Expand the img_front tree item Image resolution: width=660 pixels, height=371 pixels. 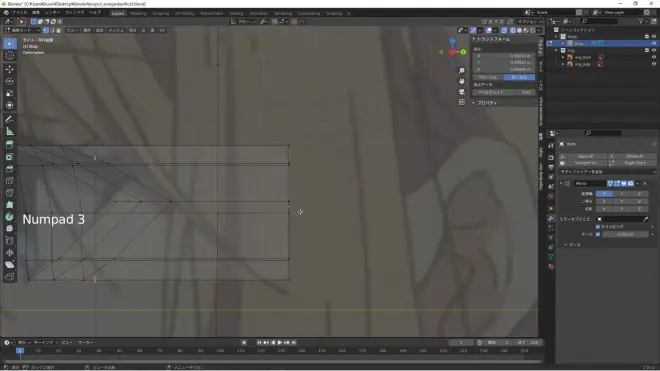click(563, 57)
